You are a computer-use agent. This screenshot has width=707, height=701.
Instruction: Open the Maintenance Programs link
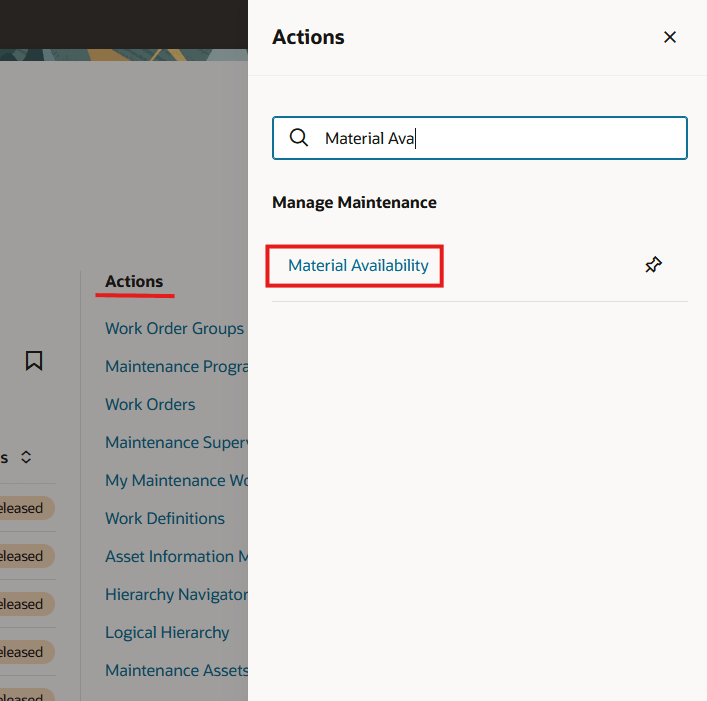[176, 367]
